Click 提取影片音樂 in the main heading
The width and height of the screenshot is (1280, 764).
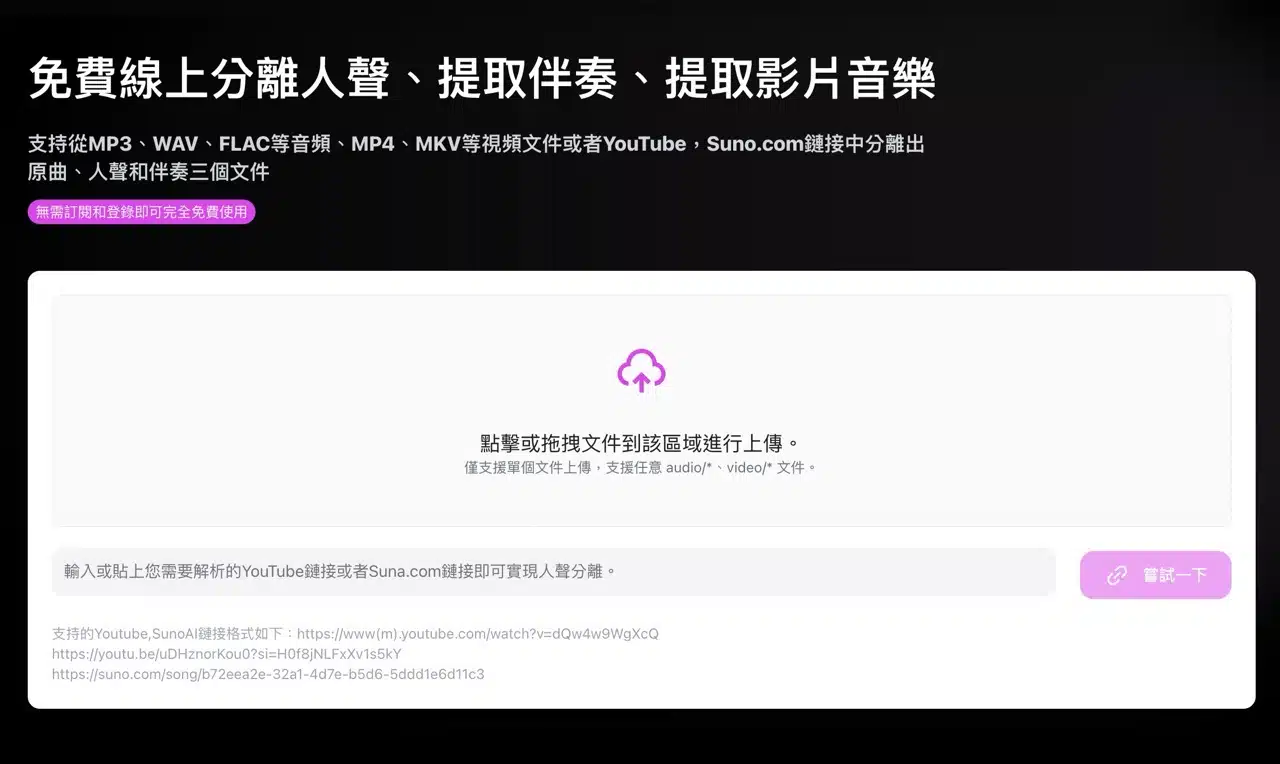pyautogui.click(x=800, y=79)
